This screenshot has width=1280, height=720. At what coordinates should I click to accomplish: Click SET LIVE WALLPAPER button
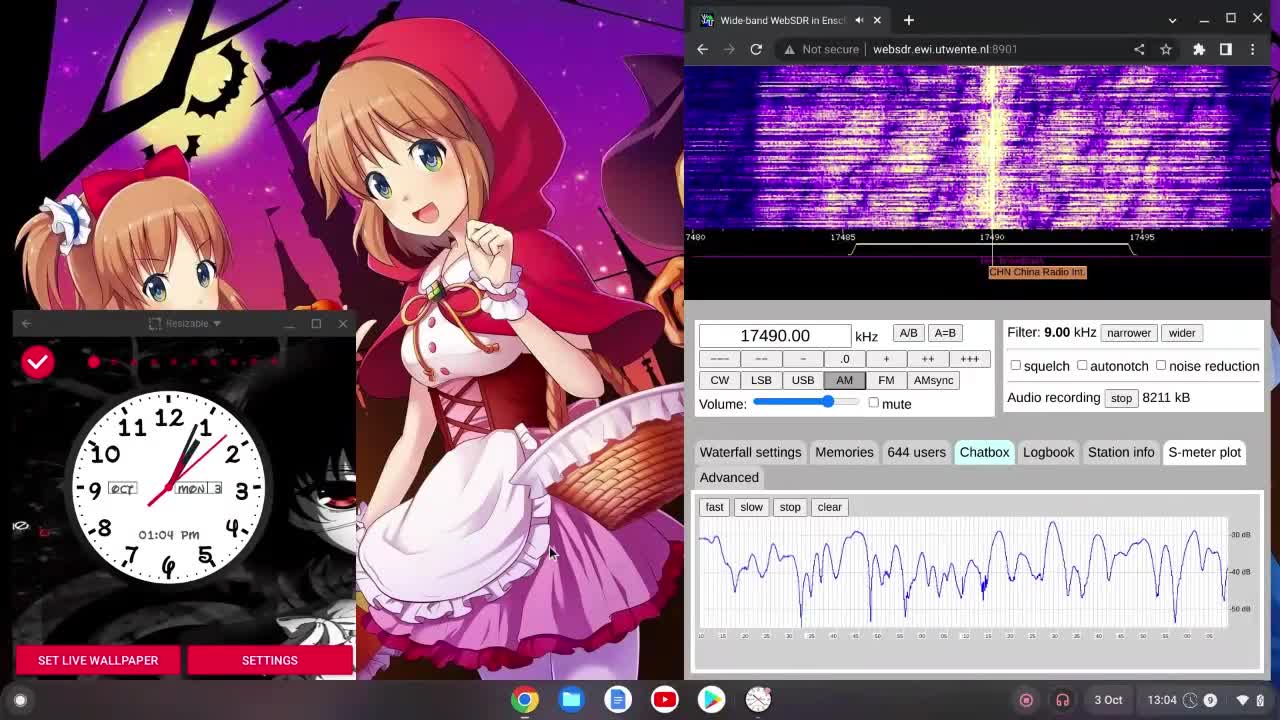(98, 660)
